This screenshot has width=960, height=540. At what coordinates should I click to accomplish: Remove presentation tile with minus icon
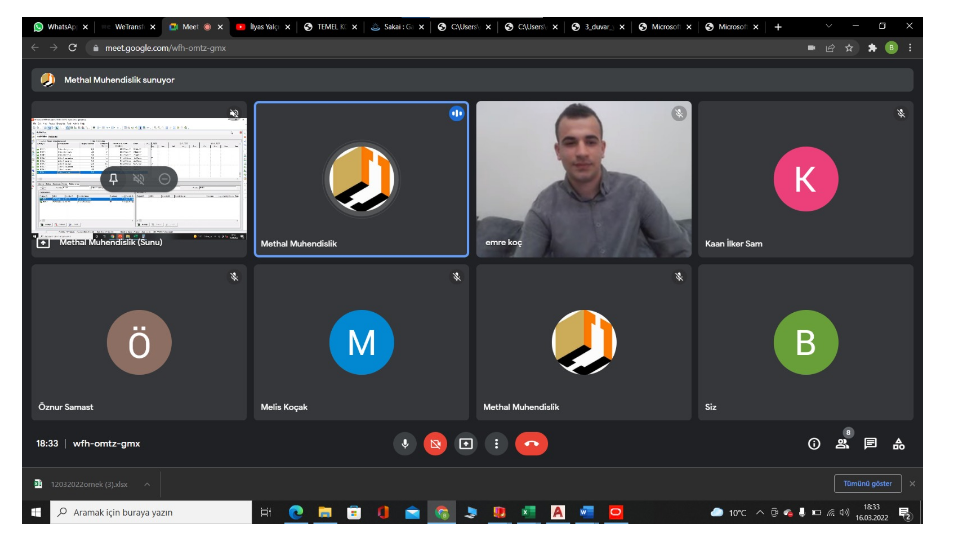(x=165, y=179)
